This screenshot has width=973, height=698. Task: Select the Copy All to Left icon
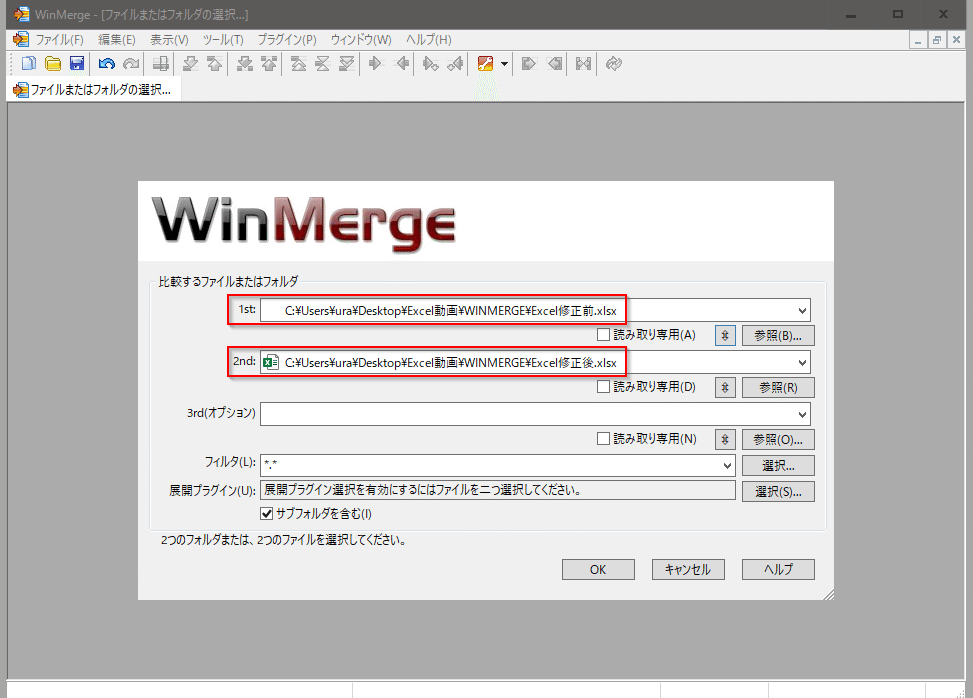pyautogui.click(x=553, y=63)
